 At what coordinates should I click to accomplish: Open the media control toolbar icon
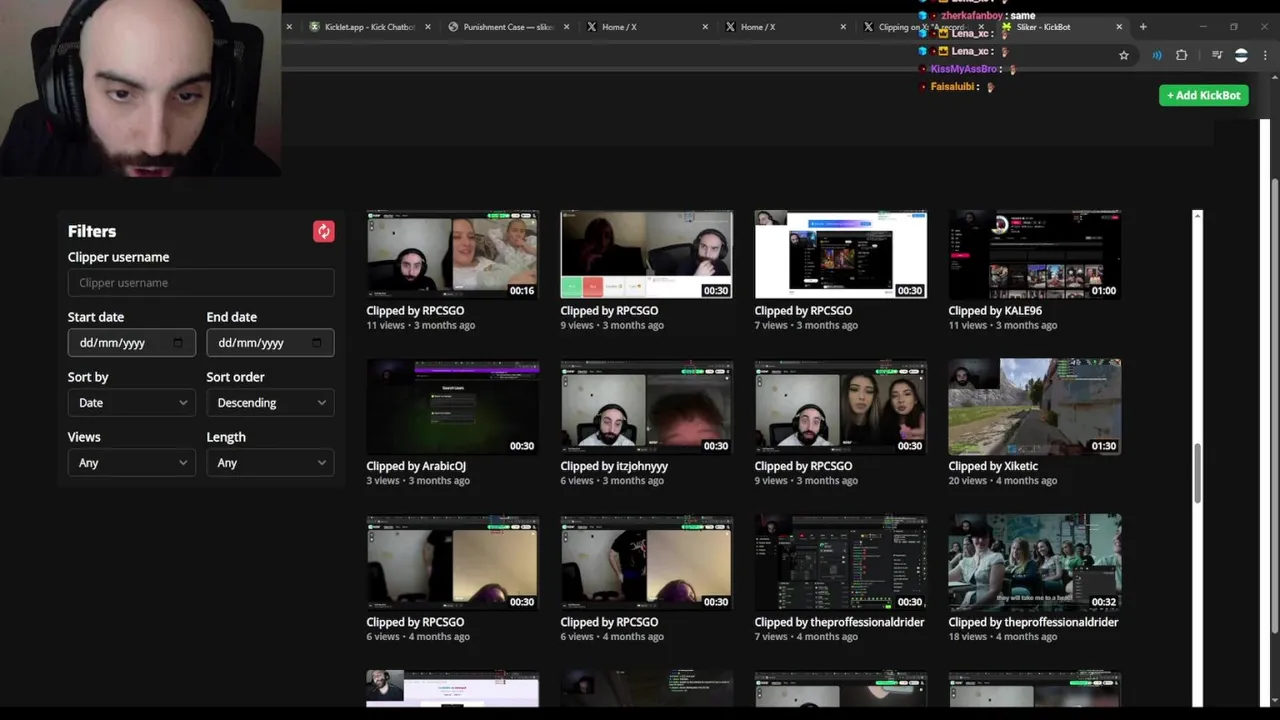coord(1217,56)
